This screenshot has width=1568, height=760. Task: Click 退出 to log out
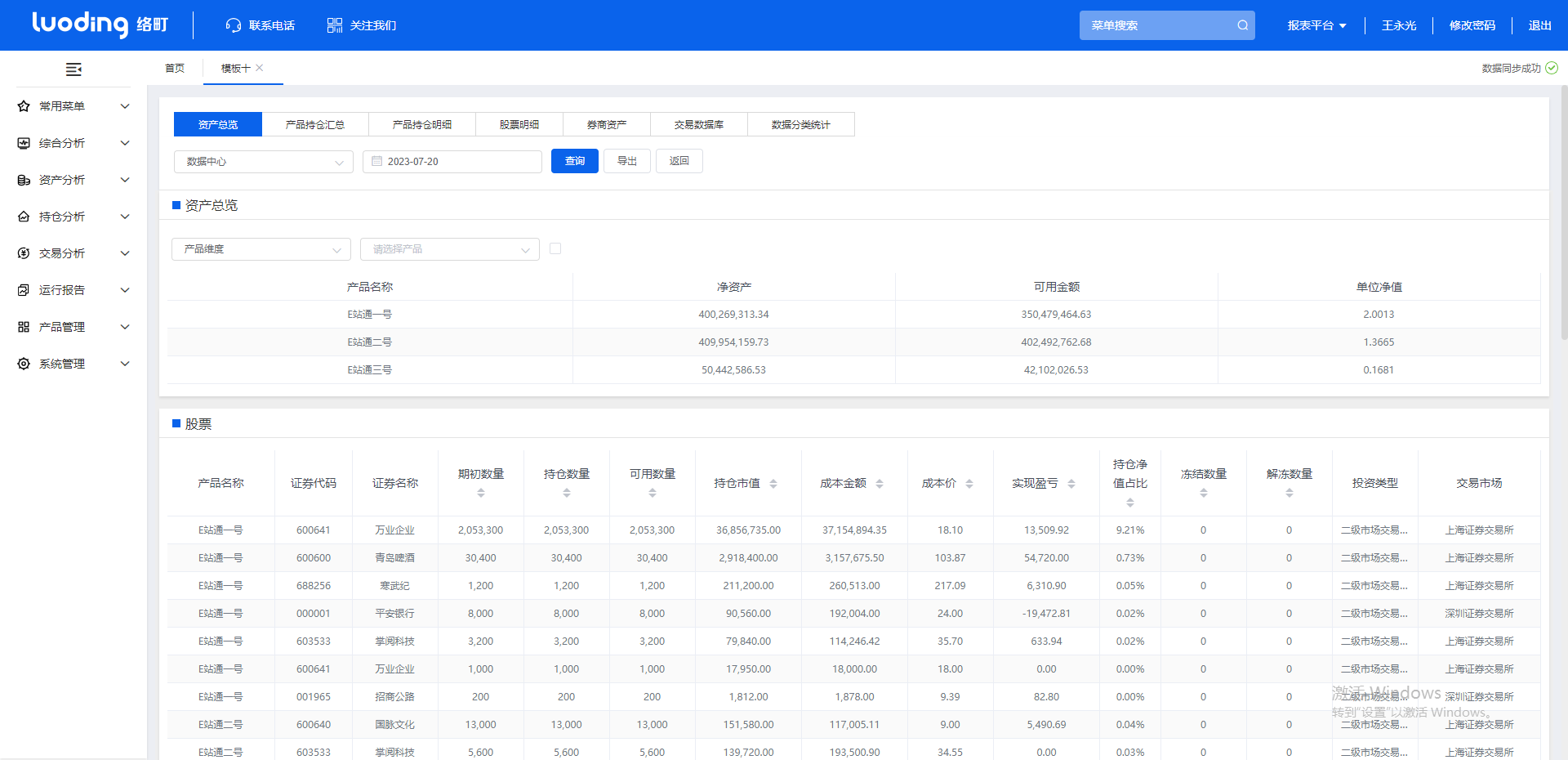pos(1540,25)
